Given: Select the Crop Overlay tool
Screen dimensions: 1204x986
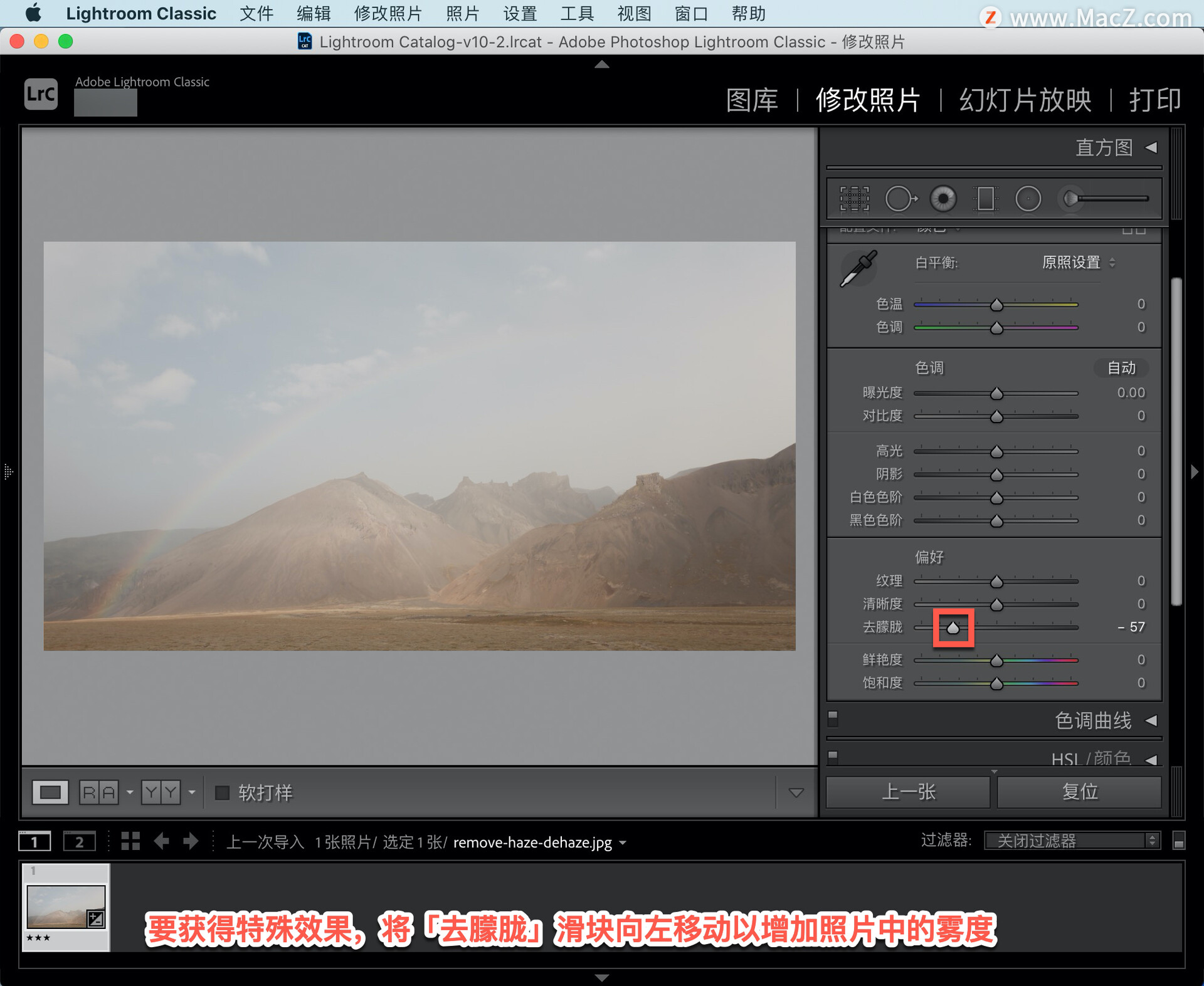Looking at the screenshot, I should point(854,199).
